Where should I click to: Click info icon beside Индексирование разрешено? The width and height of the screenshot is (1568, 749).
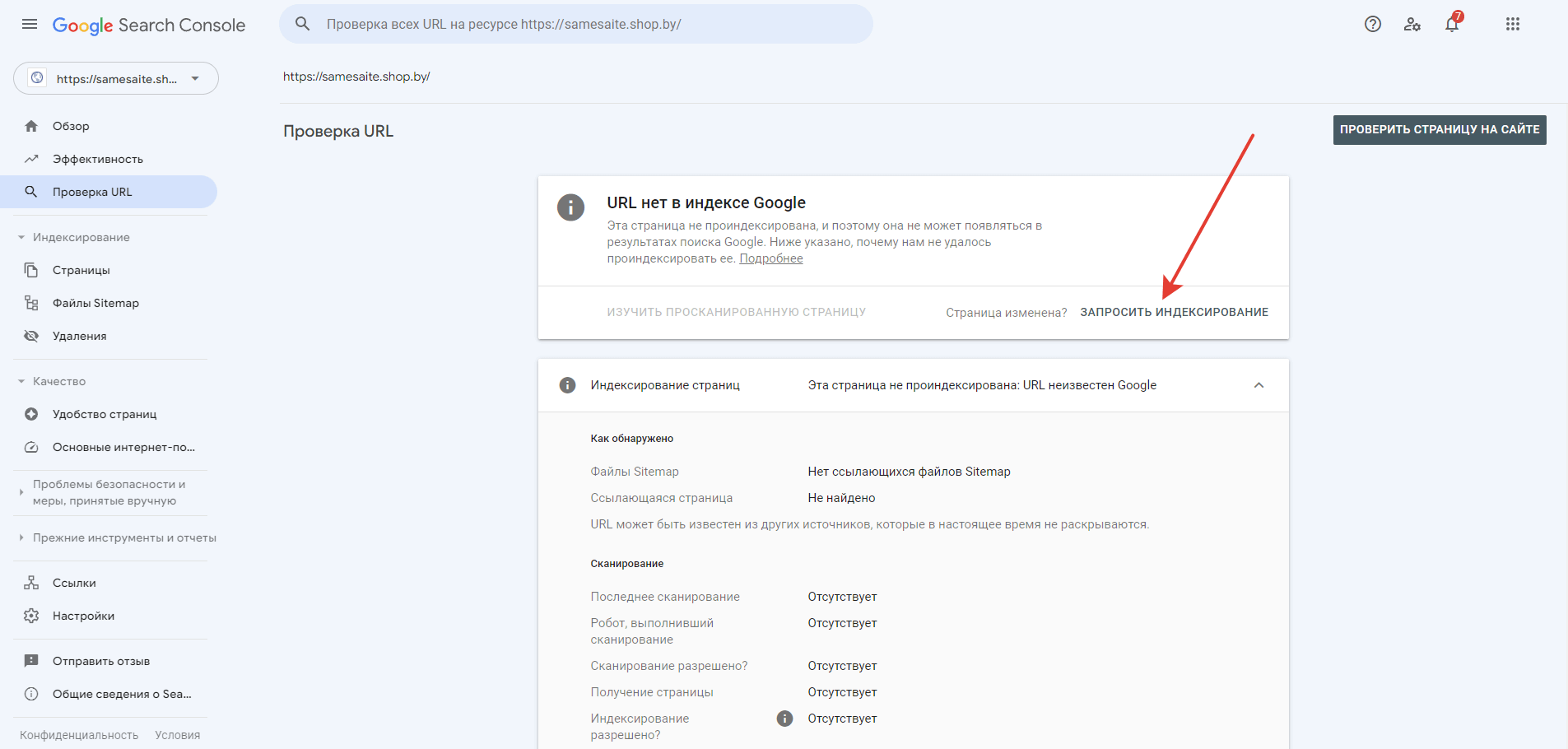coord(784,719)
